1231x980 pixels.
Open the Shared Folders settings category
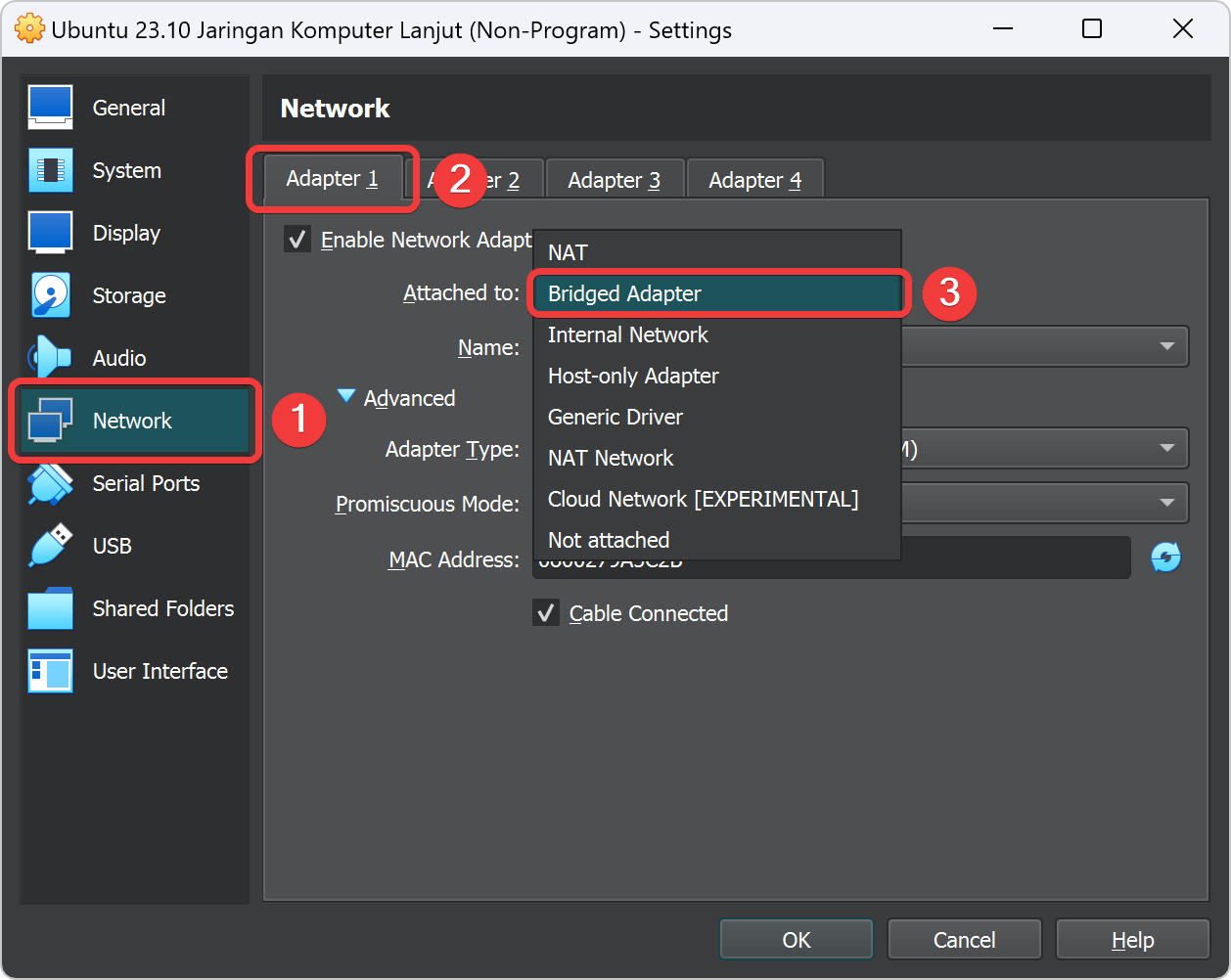click(136, 608)
